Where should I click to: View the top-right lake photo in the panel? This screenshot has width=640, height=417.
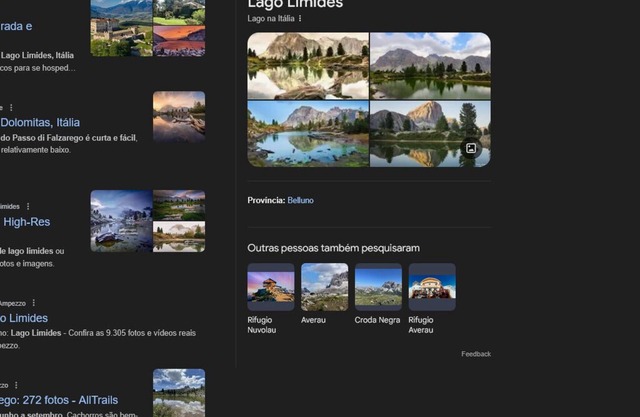pos(430,65)
